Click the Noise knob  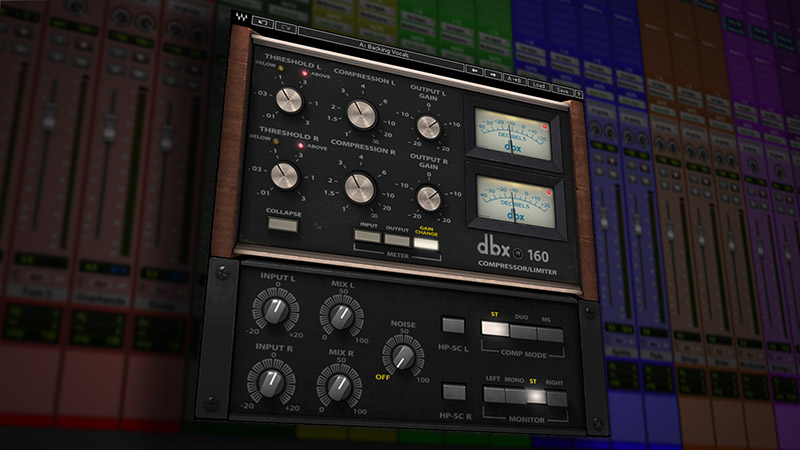tap(403, 356)
